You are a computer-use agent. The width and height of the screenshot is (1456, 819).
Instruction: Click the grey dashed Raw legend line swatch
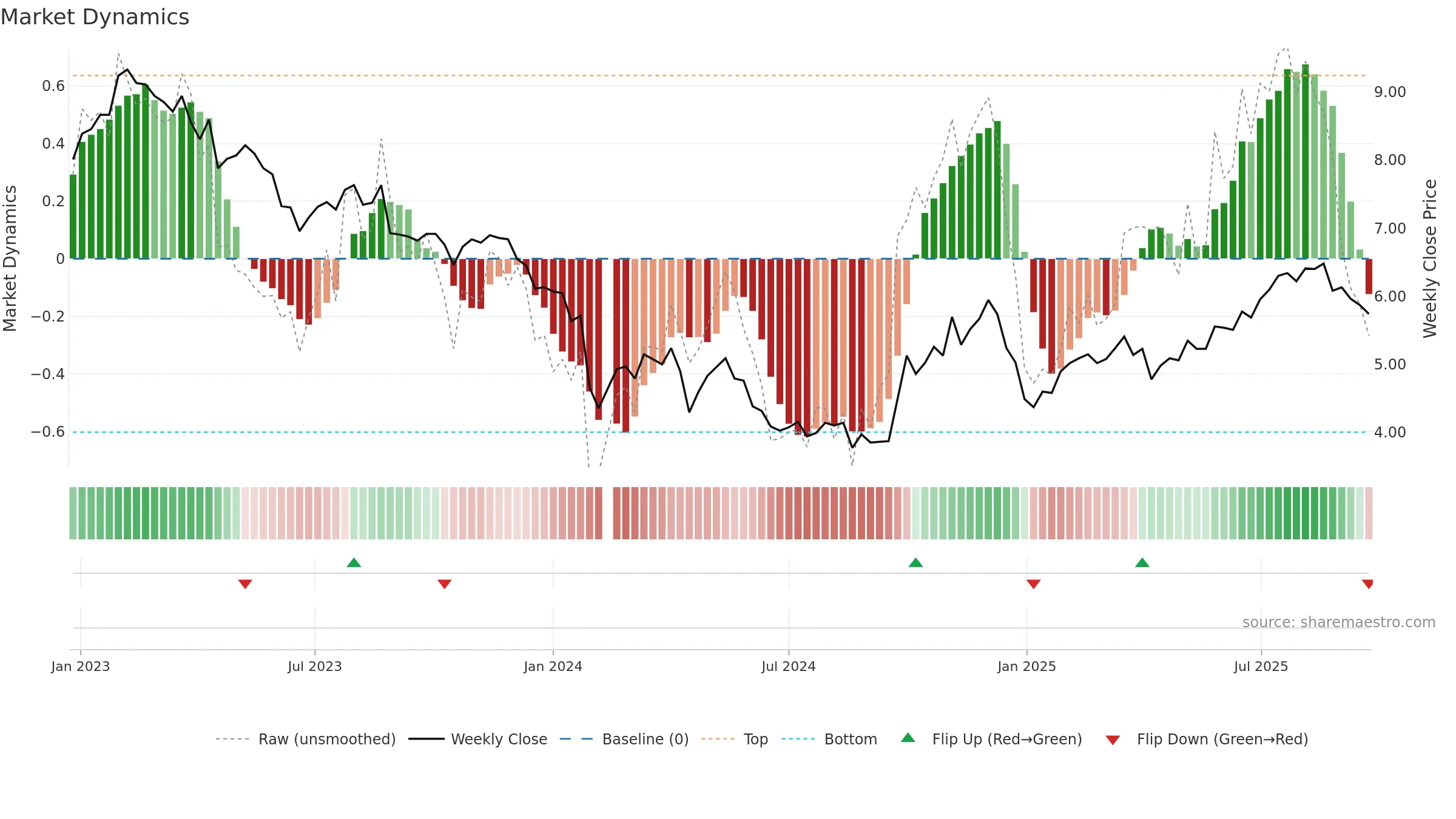click(x=232, y=739)
